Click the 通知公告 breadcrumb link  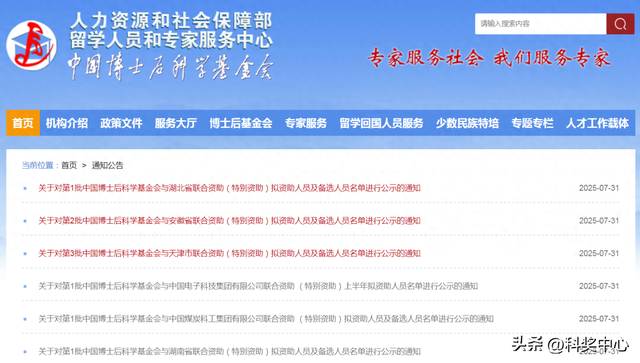point(107,165)
